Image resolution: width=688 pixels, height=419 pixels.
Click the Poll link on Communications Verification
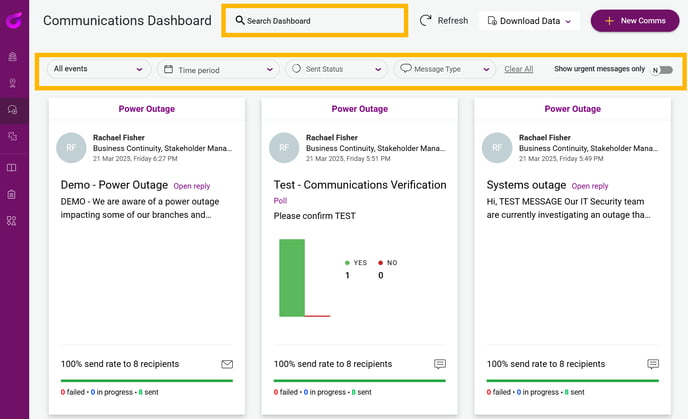click(280, 201)
